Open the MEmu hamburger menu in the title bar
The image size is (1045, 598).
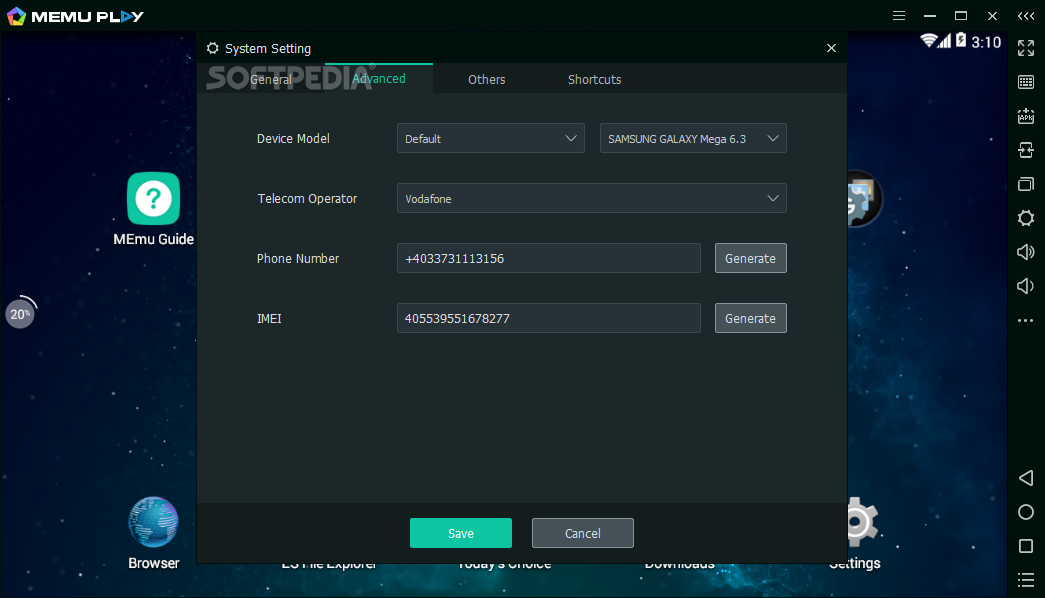click(899, 15)
